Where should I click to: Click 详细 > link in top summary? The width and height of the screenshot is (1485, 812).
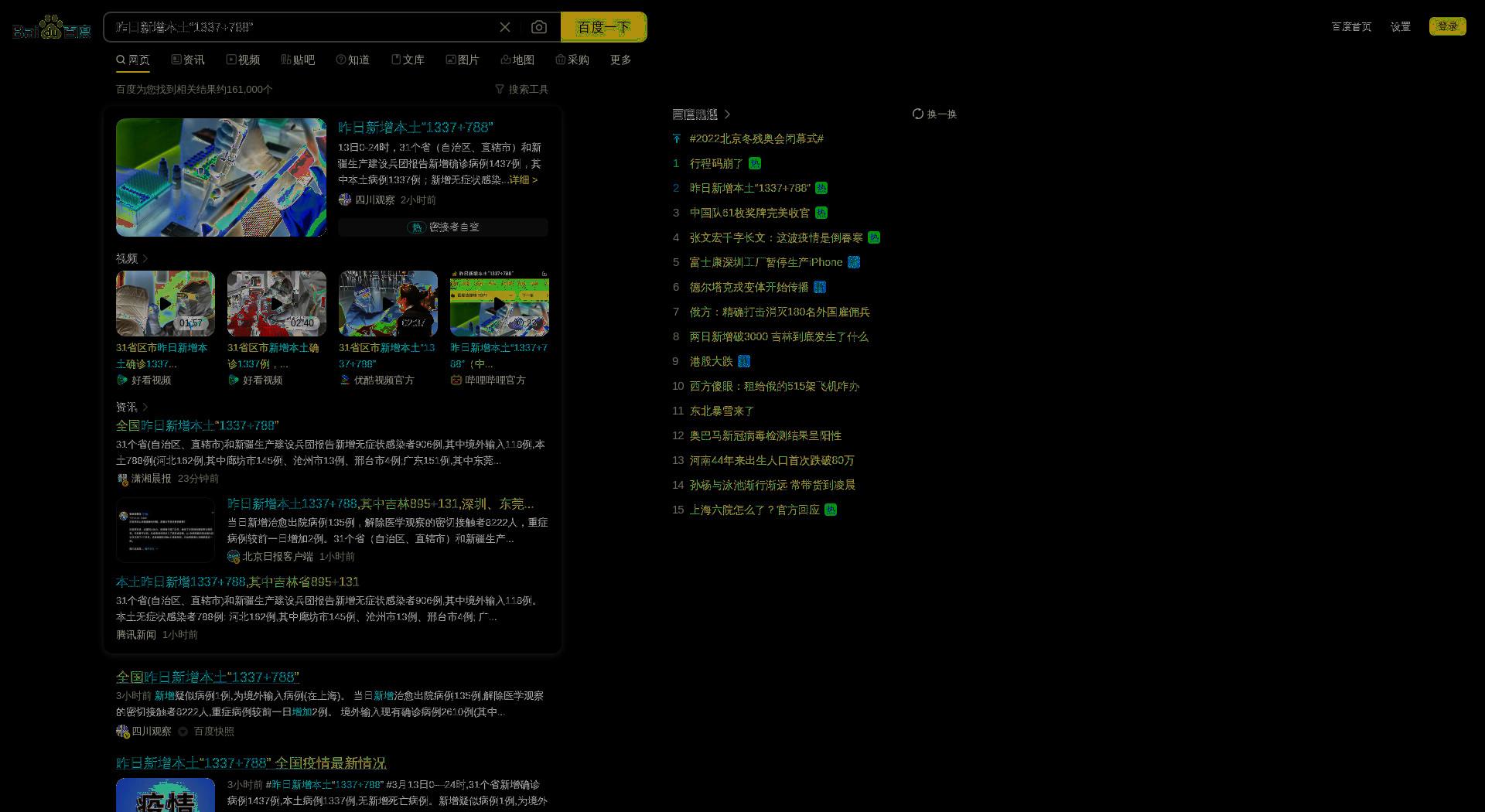[523, 179]
